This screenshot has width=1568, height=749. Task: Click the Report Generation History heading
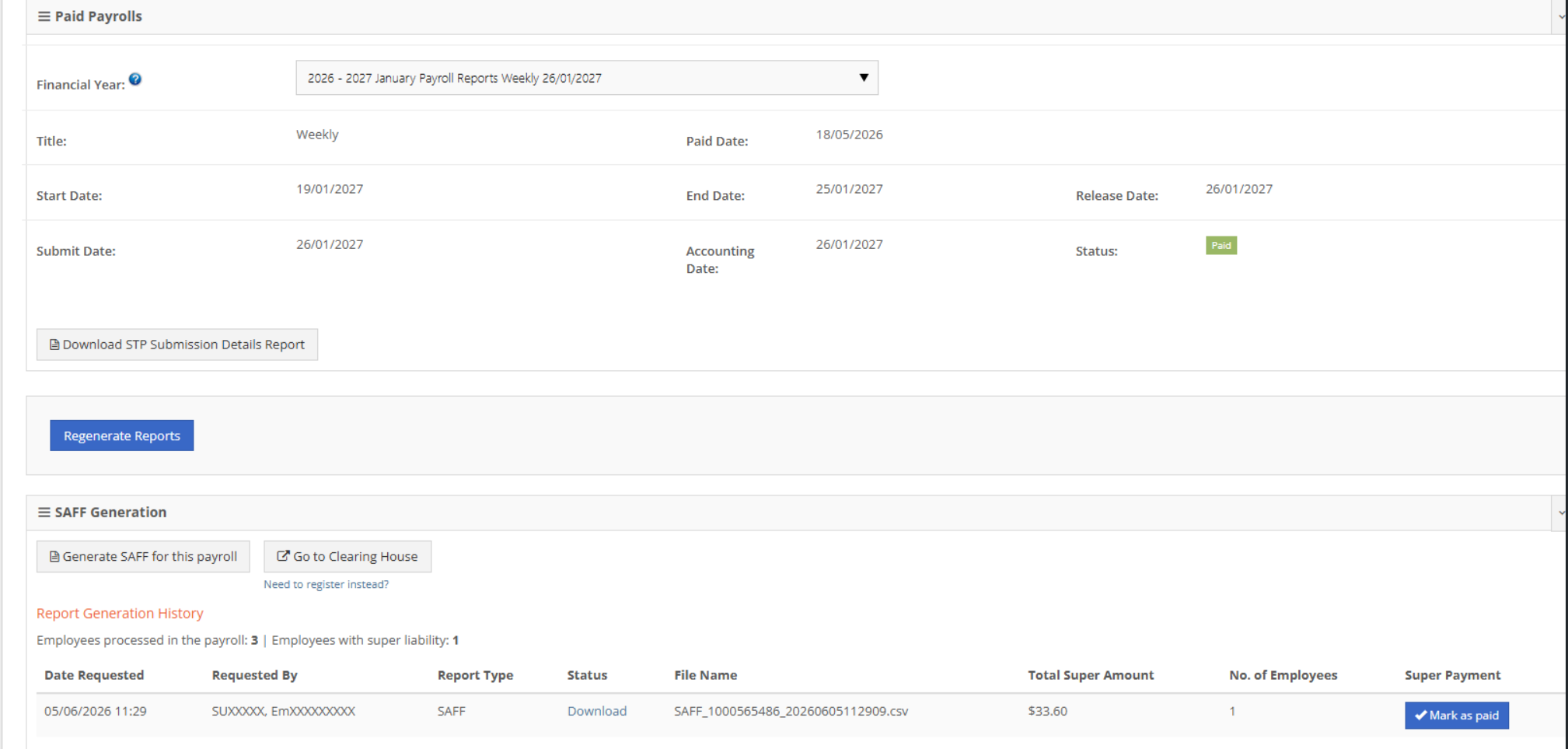click(x=120, y=614)
